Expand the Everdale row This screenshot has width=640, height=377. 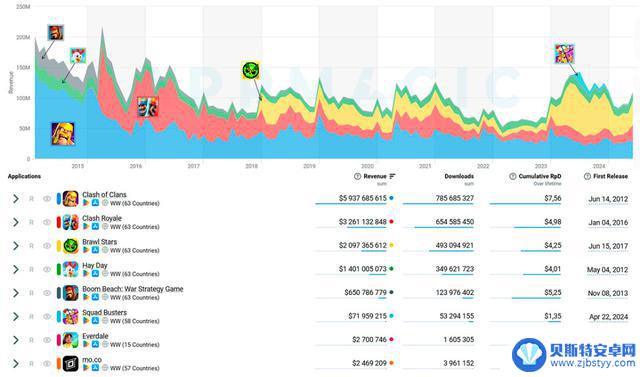16,340
